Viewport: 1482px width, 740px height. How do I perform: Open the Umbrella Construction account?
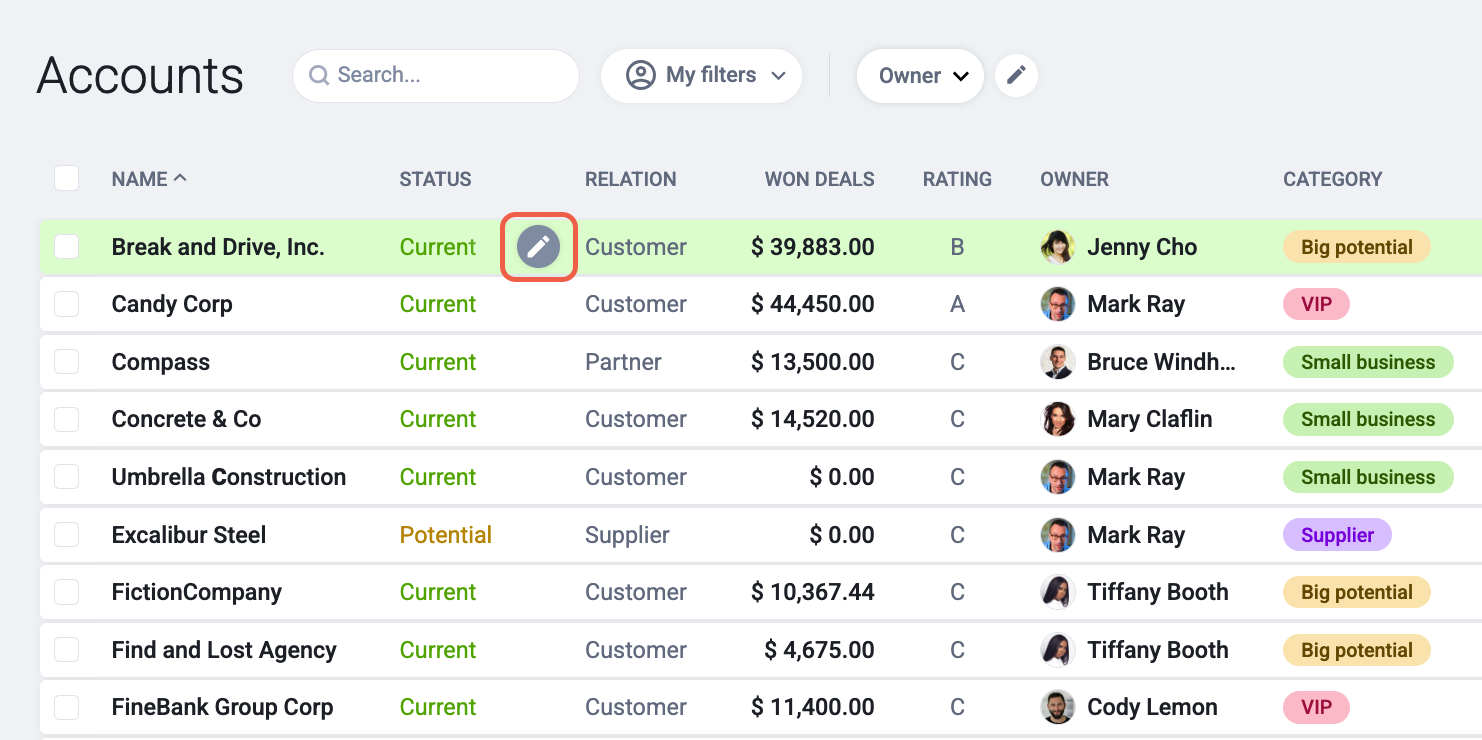229,477
